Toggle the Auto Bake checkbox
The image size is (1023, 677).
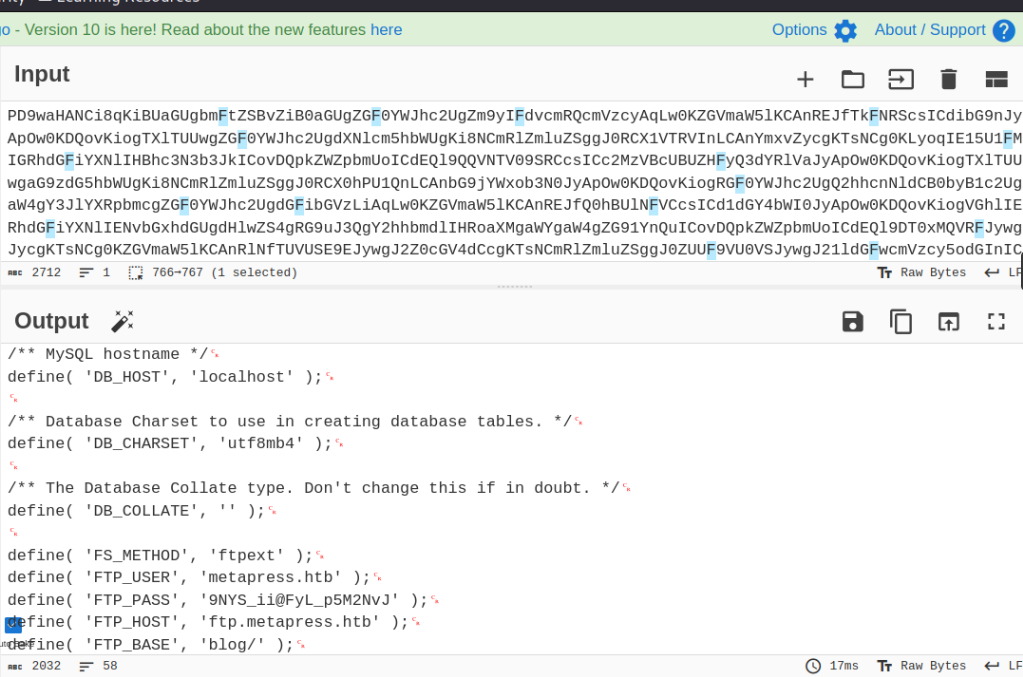click(13, 624)
